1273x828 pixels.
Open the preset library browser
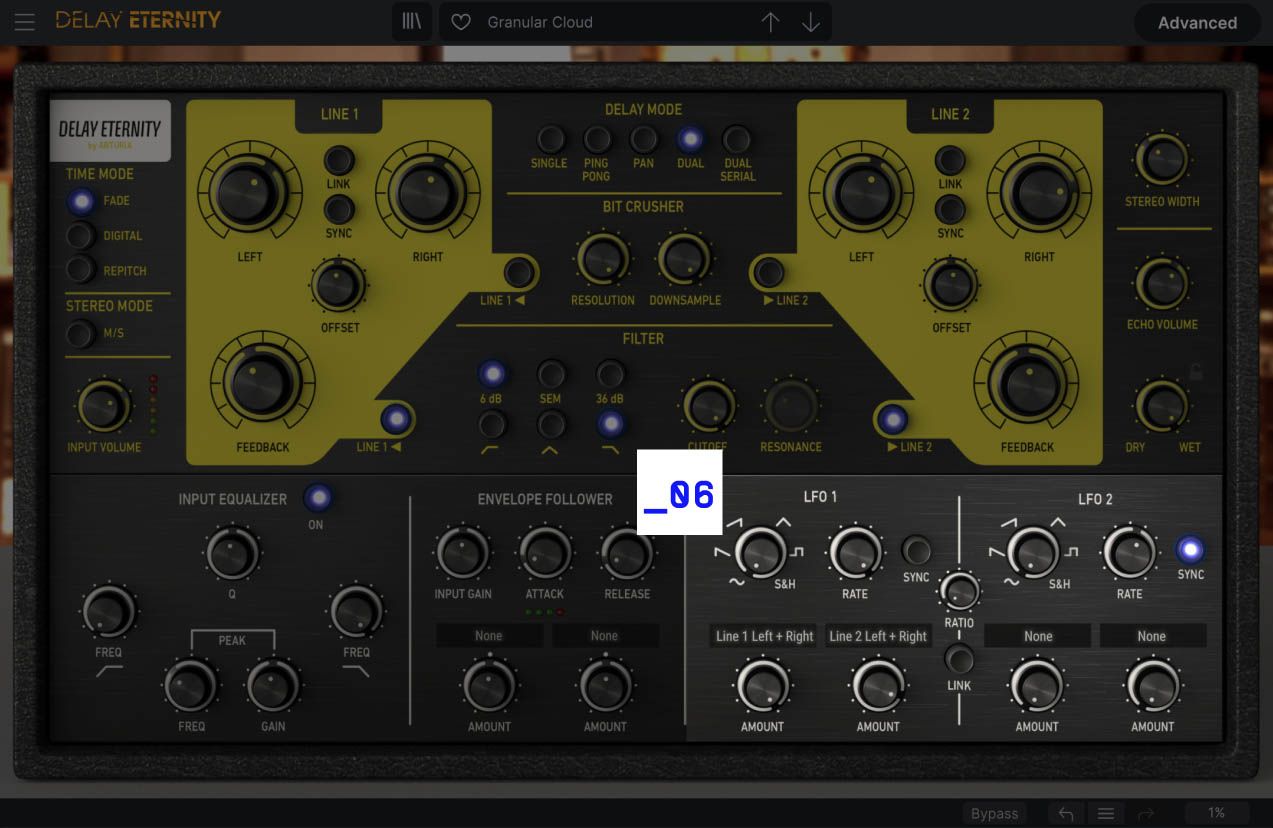[412, 21]
